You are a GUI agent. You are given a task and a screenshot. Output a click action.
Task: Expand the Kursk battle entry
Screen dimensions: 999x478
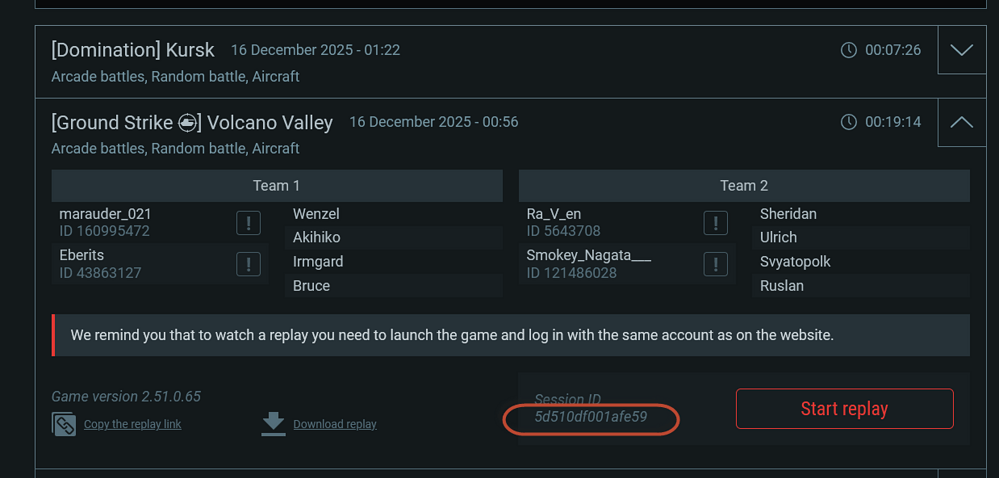(962, 50)
